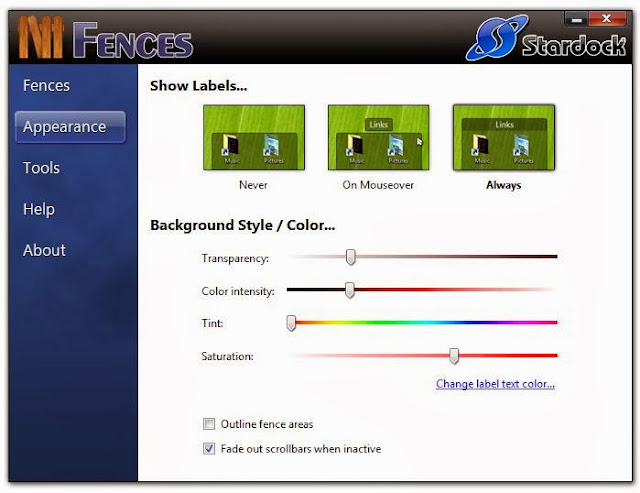This screenshot has width=640, height=493.
Task: Open Change label text color link
Action: point(495,384)
